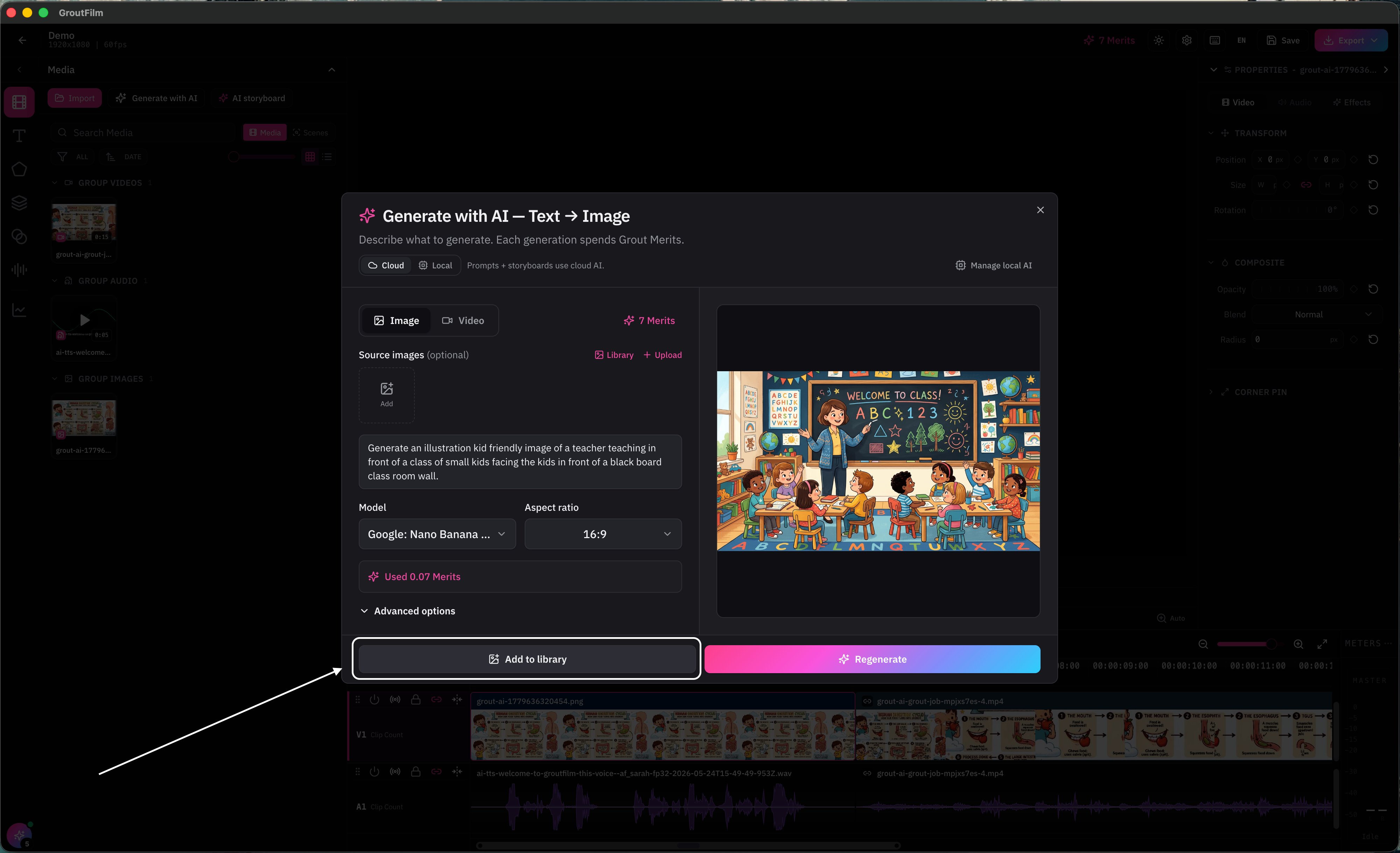Select the Video tab in the dialog
Screen dimensions: 1400x853
tap(463, 321)
